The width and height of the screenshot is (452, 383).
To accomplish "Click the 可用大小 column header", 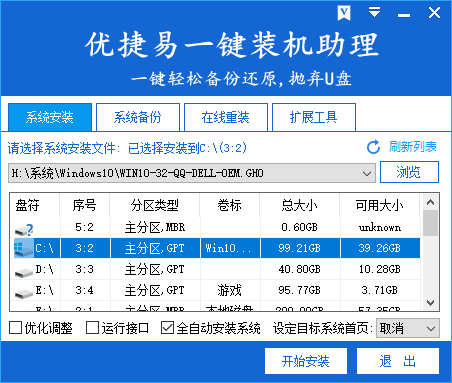I will [x=380, y=205].
